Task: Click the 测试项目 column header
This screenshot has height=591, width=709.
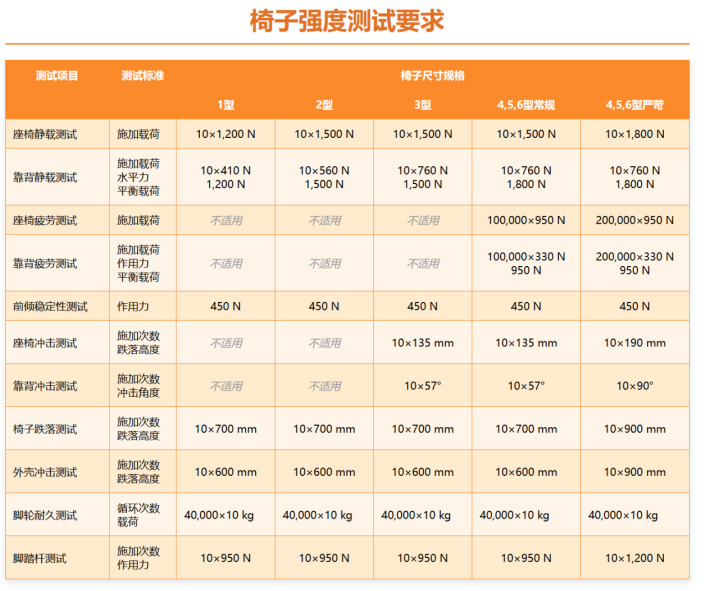Action: (57, 76)
